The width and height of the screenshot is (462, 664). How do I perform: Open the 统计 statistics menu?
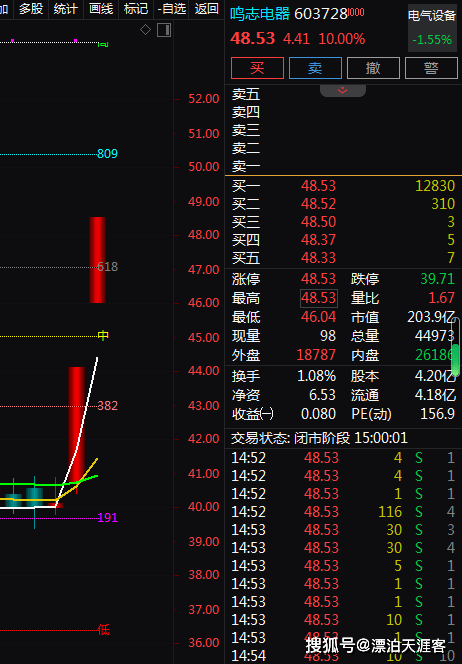coord(66,8)
